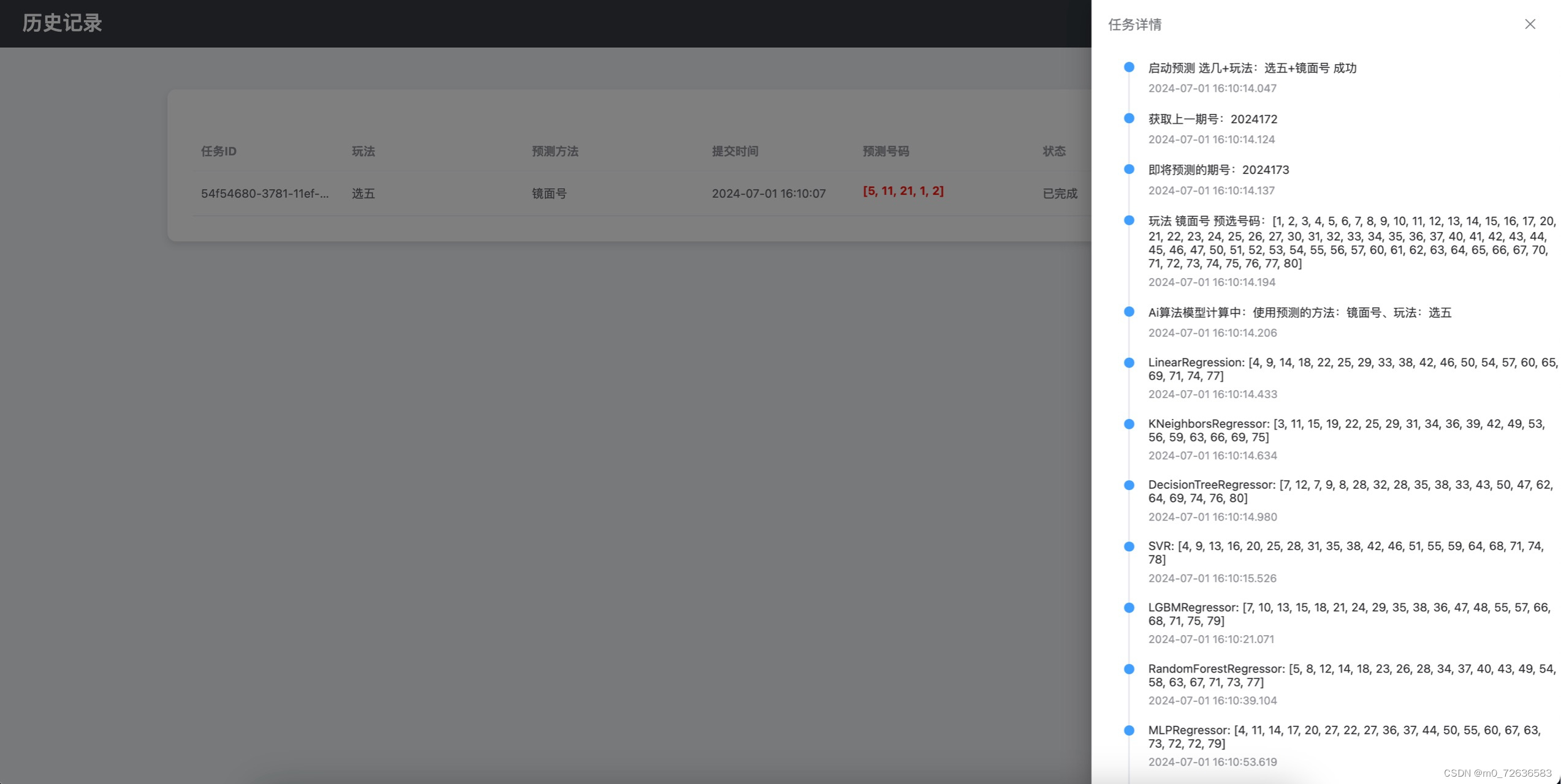Click the 任务ID column header
Screen dimensions: 1561x784
[219, 151]
